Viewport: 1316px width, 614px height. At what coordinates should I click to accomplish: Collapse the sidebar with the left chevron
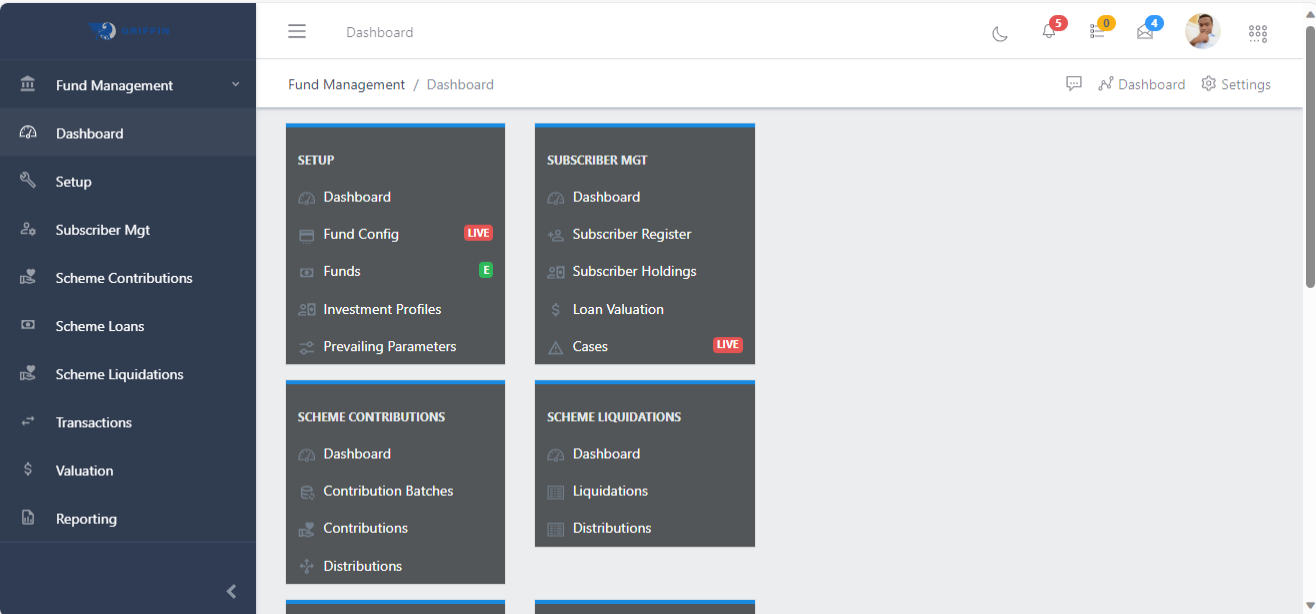[x=231, y=591]
